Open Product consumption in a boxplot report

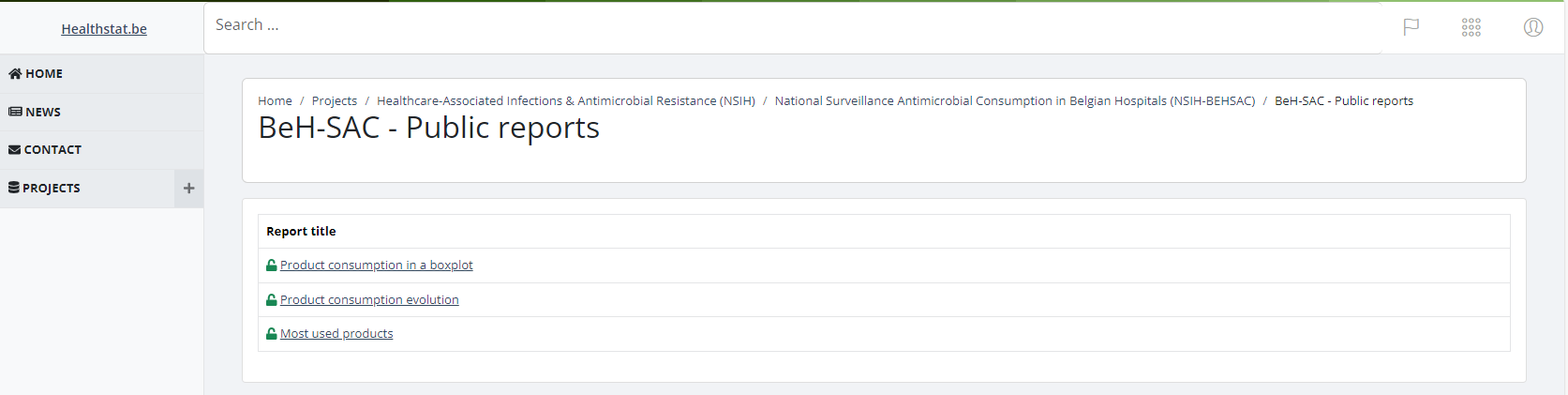(x=376, y=266)
